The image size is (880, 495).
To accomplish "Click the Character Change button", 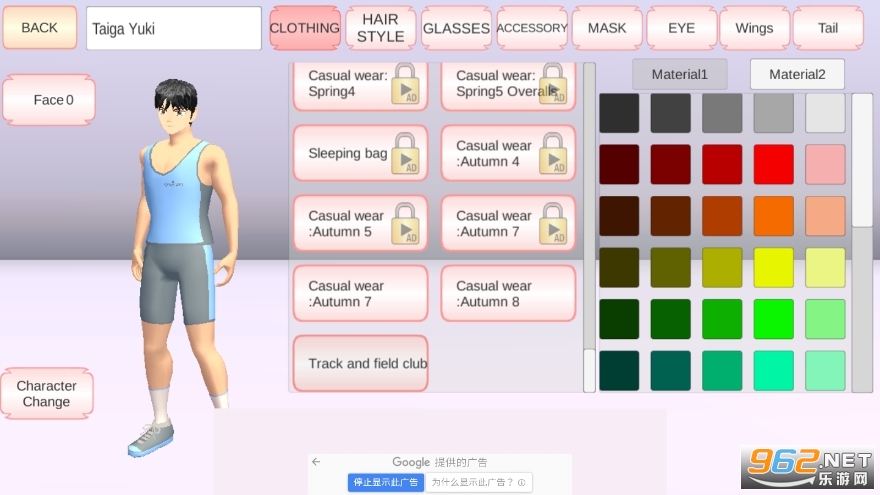I will [x=47, y=393].
